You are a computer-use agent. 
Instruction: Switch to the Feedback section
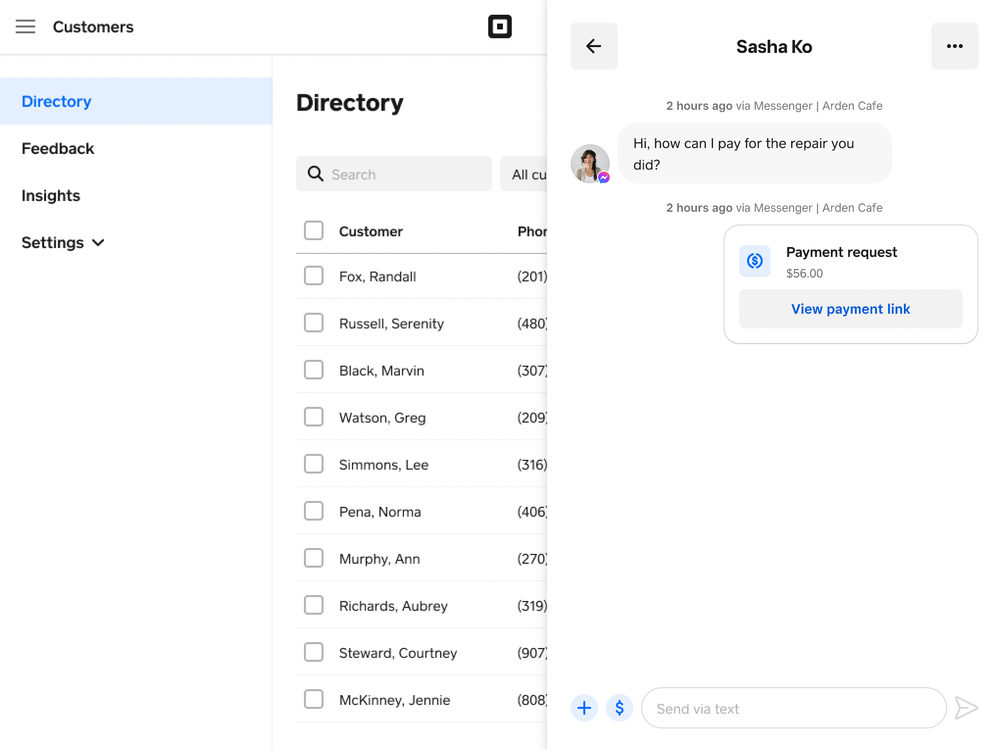(57, 148)
